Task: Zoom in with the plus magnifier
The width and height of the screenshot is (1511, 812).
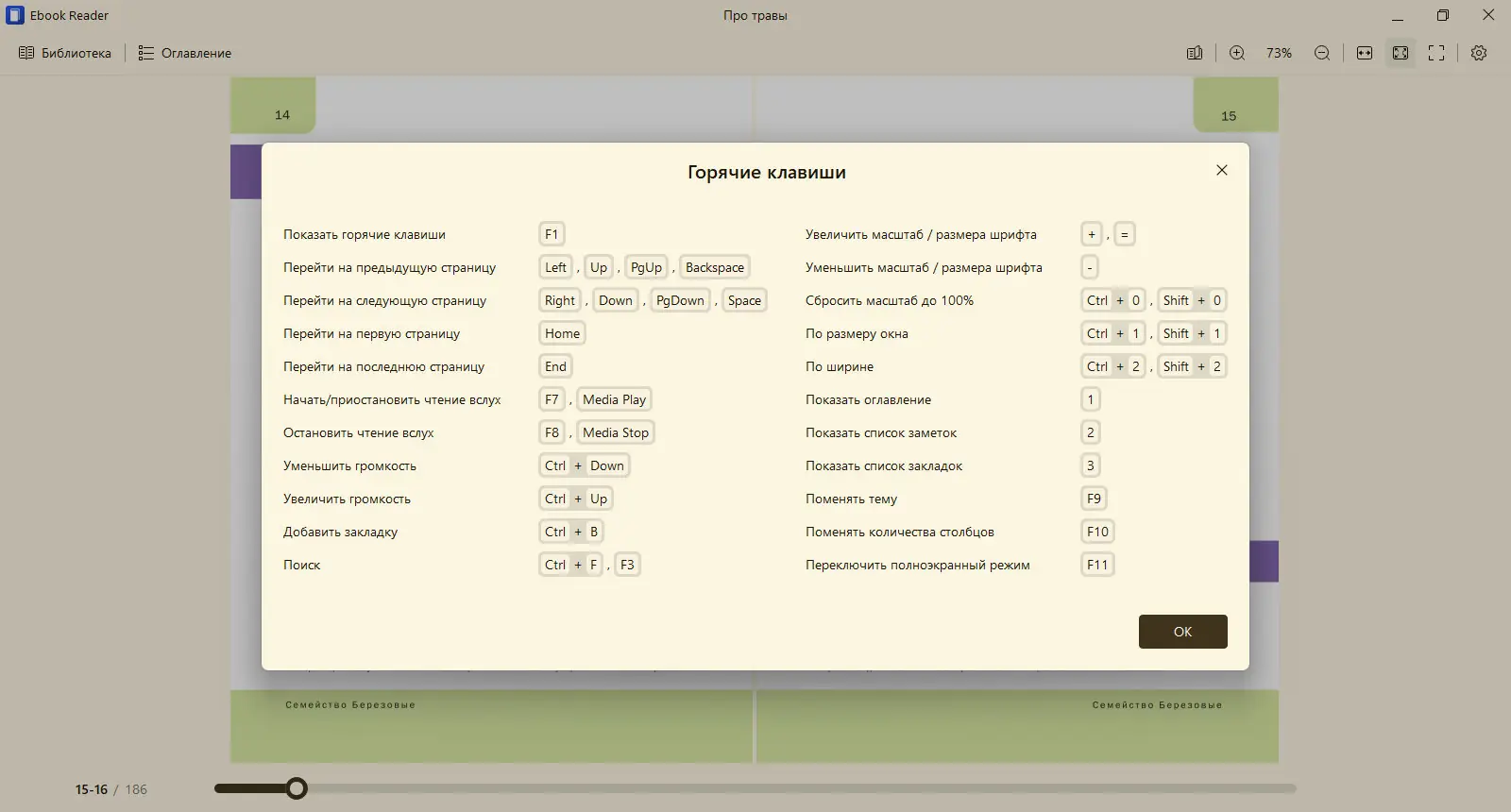Action: pos(1237,53)
